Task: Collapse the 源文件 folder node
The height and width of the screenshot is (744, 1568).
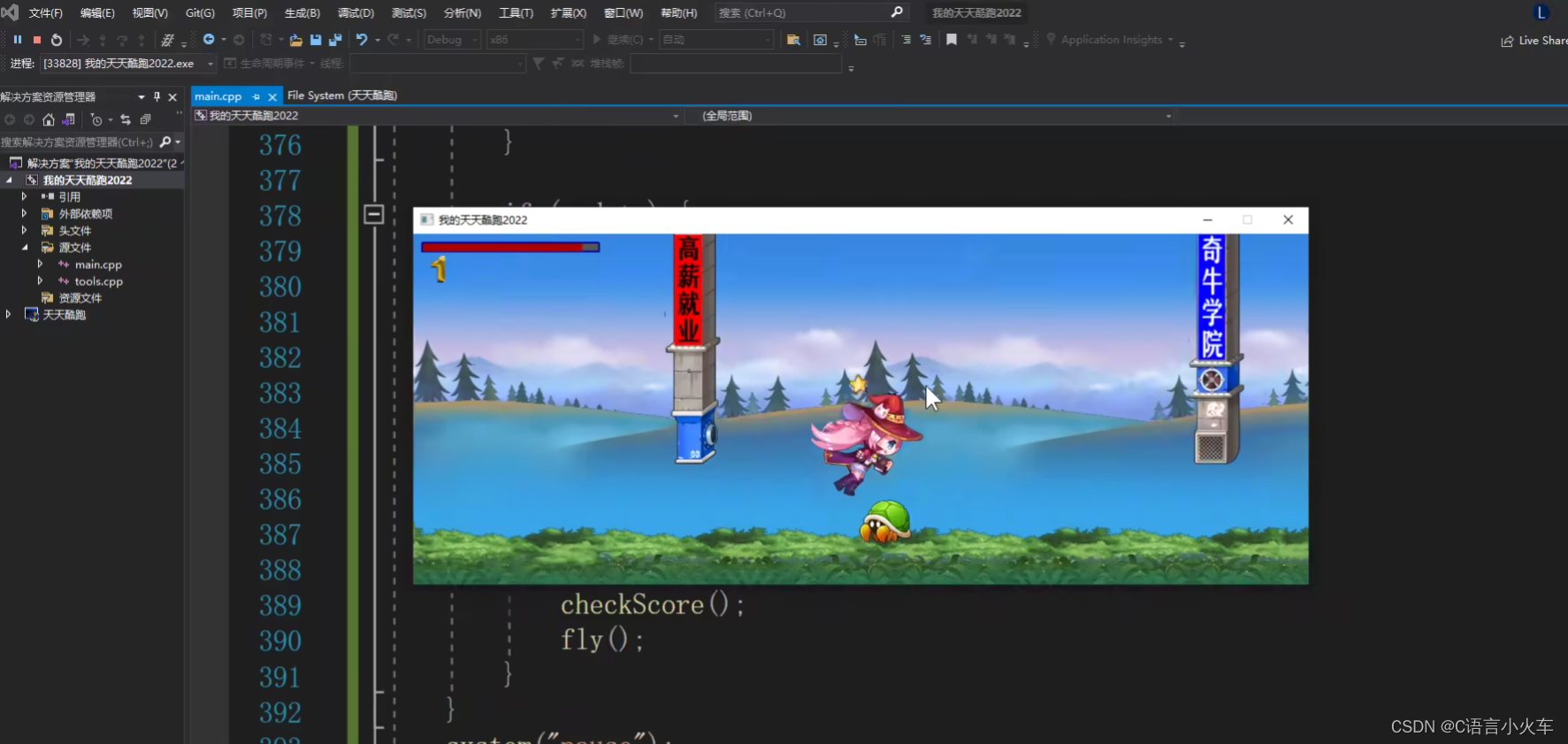Action: click(x=24, y=248)
